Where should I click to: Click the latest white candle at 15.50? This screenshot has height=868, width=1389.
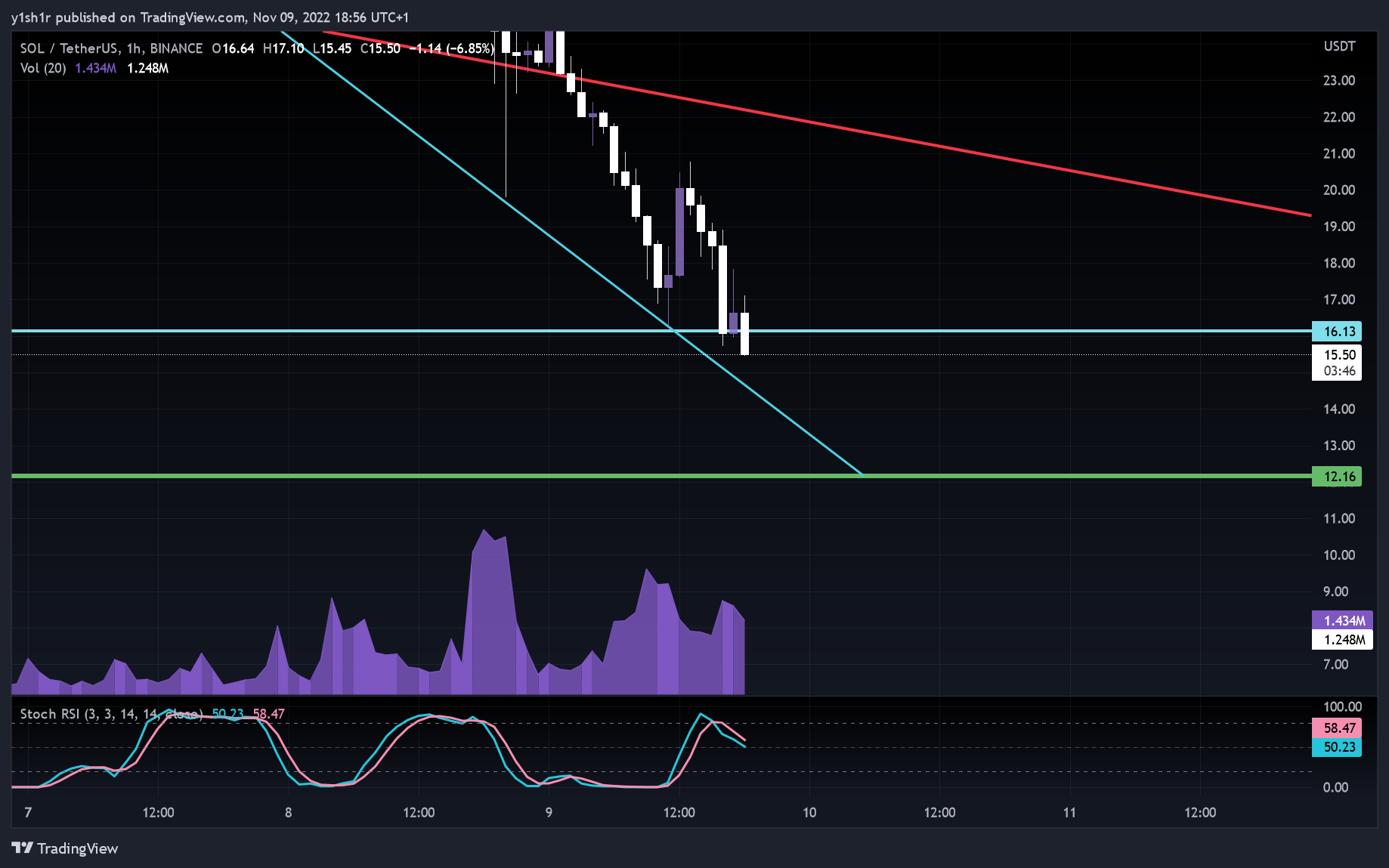[744, 333]
